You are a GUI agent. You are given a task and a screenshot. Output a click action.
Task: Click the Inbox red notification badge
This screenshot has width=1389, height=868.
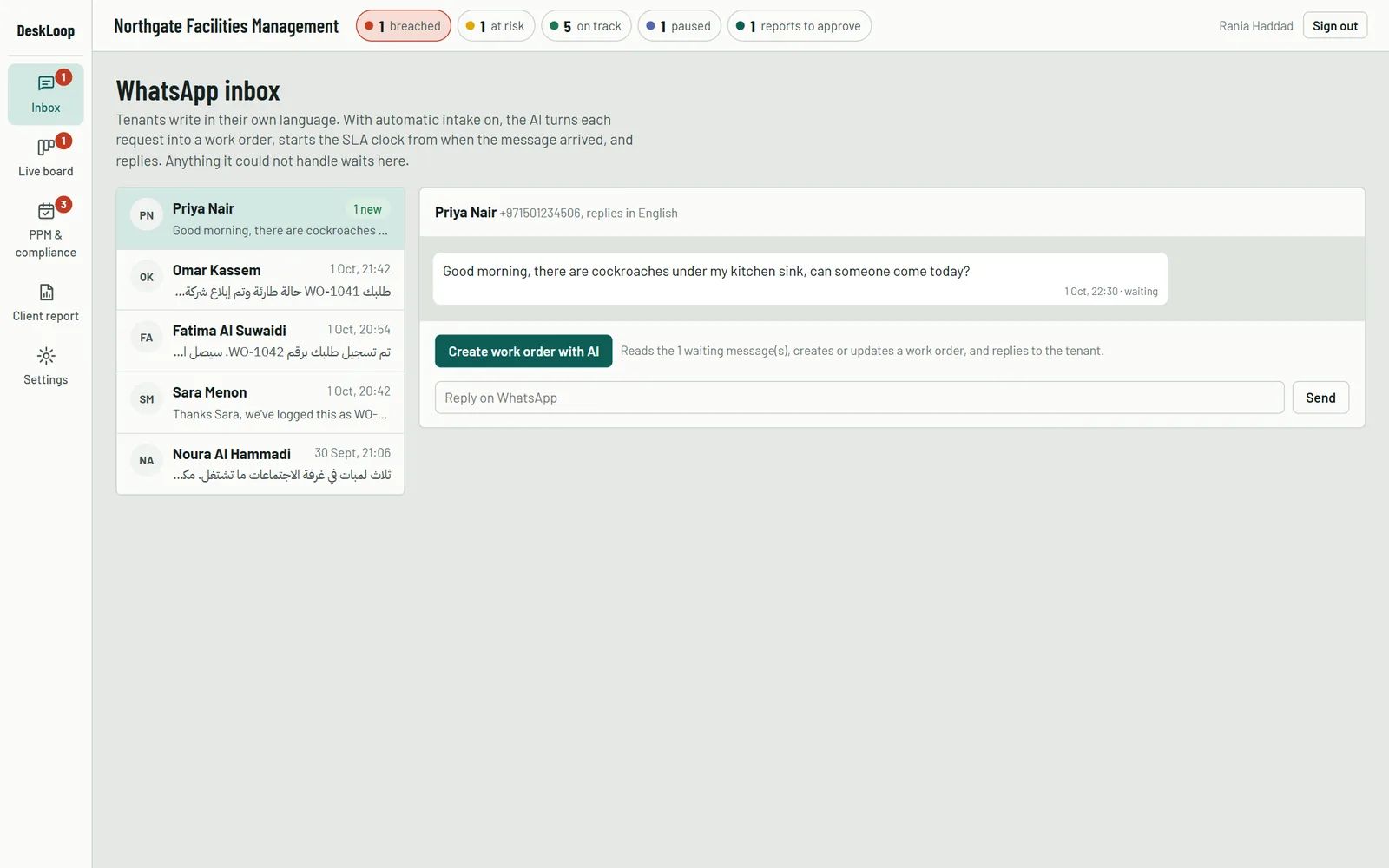tap(63, 77)
